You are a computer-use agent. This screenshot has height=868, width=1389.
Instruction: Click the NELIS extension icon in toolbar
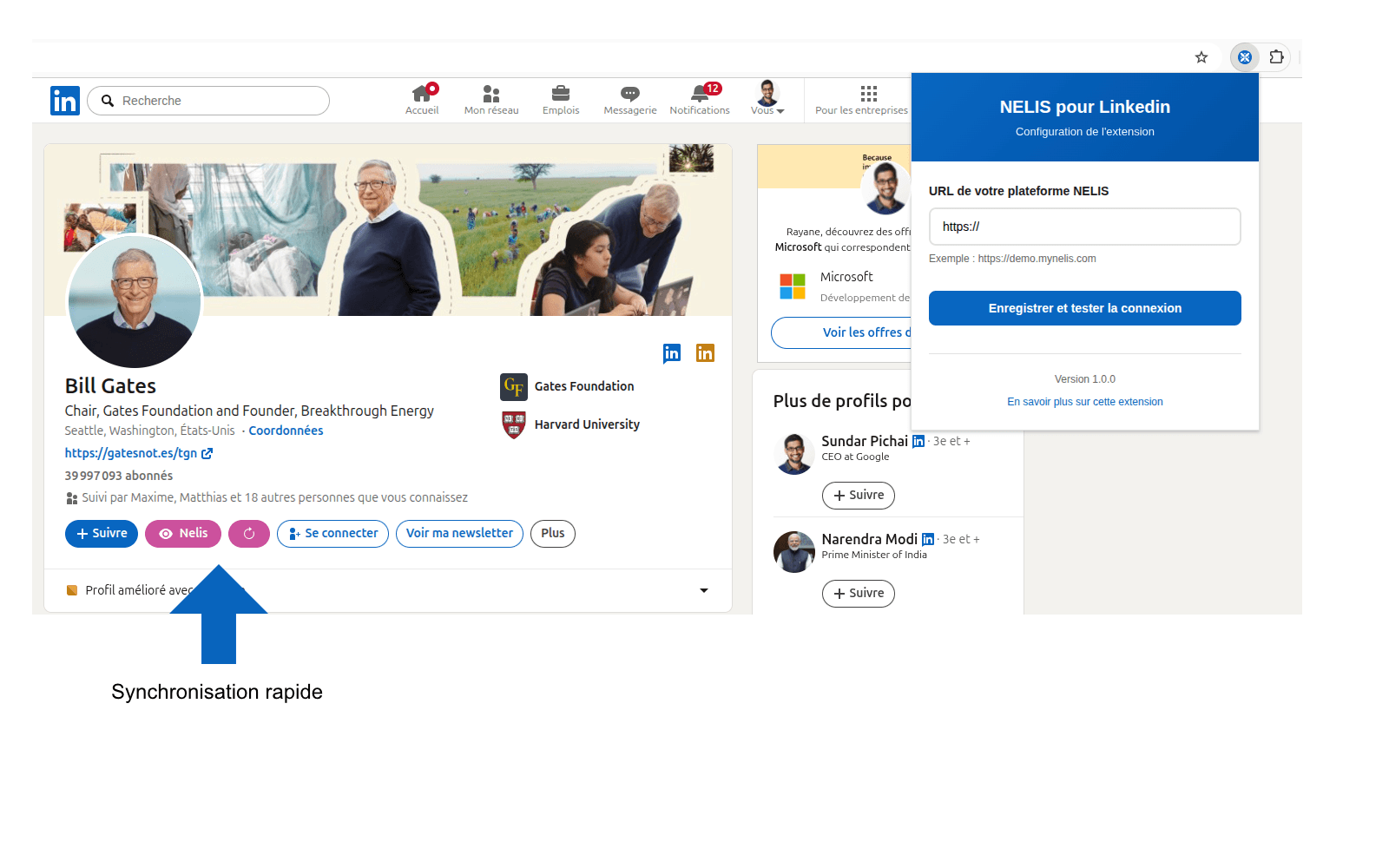pyautogui.click(x=1245, y=57)
